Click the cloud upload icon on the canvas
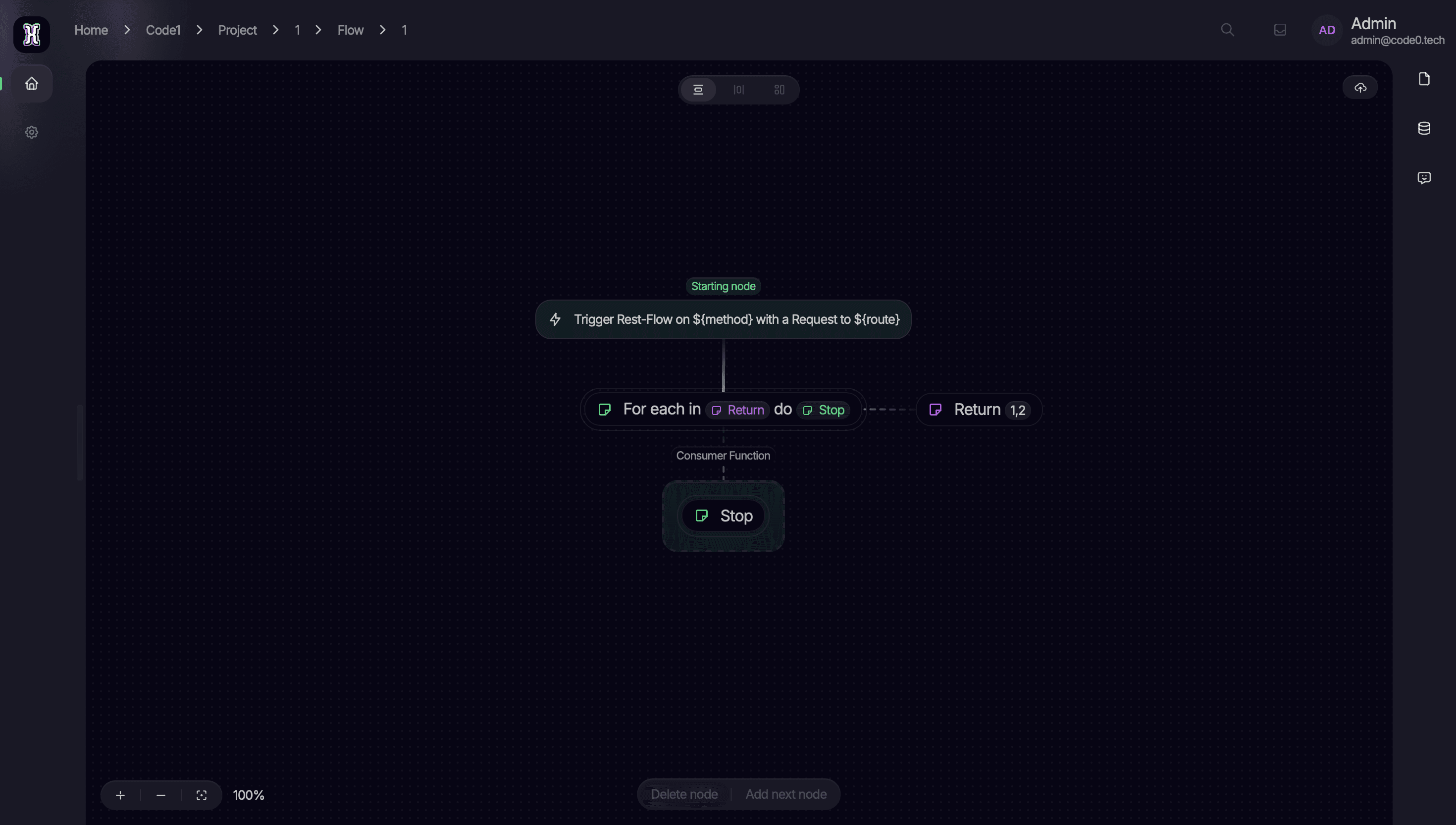The height and width of the screenshot is (825, 1456). click(1361, 87)
